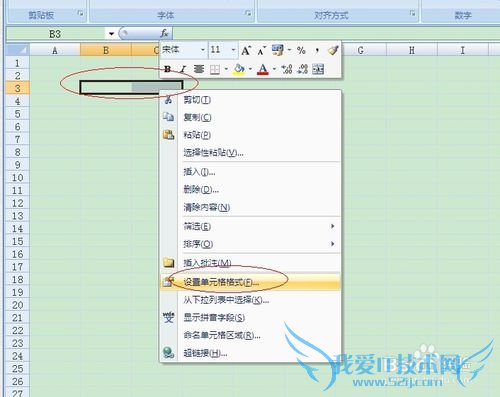Choose 设置单元格格式(F)... from context menu
500x397 pixels.
click(251, 282)
